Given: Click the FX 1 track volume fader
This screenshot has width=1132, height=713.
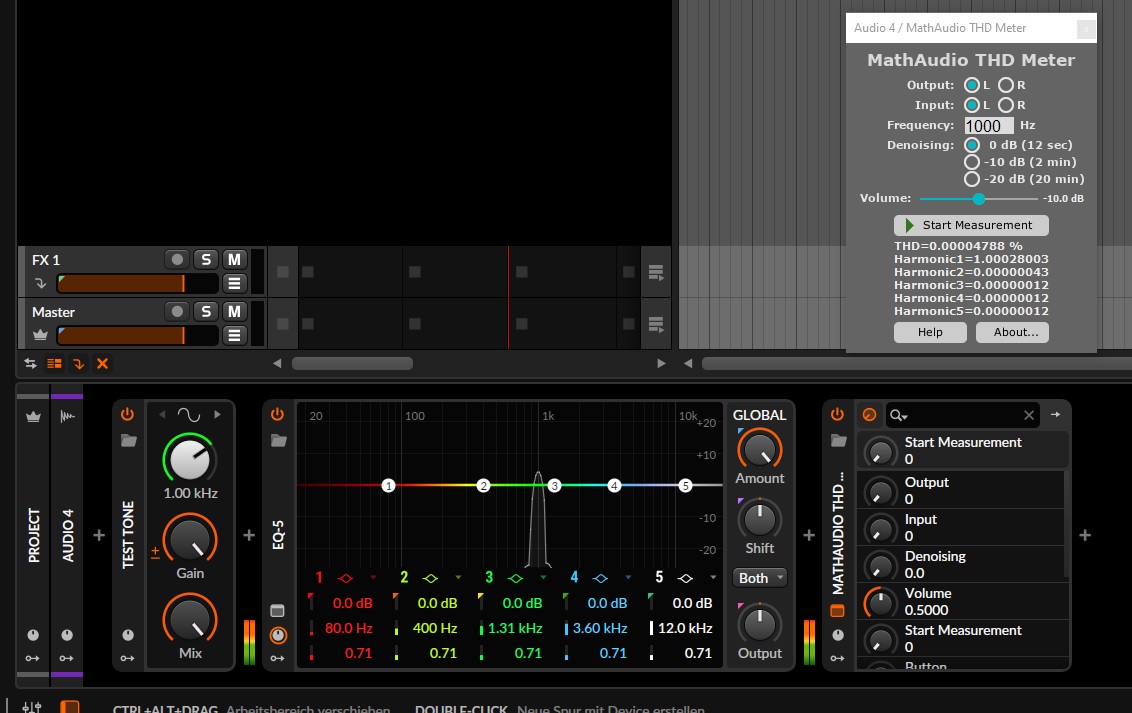Looking at the screenshot, I should 137,284.
